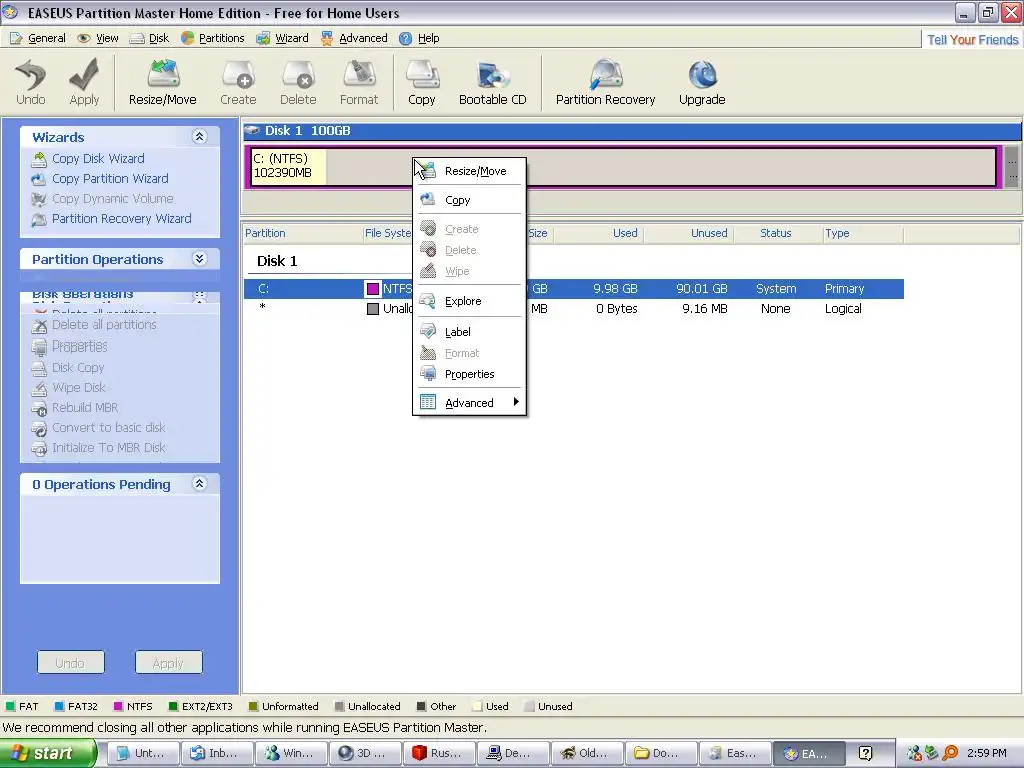Open Partition Recovery Wizard in sidebar
Image resolution: width=1024 pixels, height=768 pixels.
tap(121, 219)
